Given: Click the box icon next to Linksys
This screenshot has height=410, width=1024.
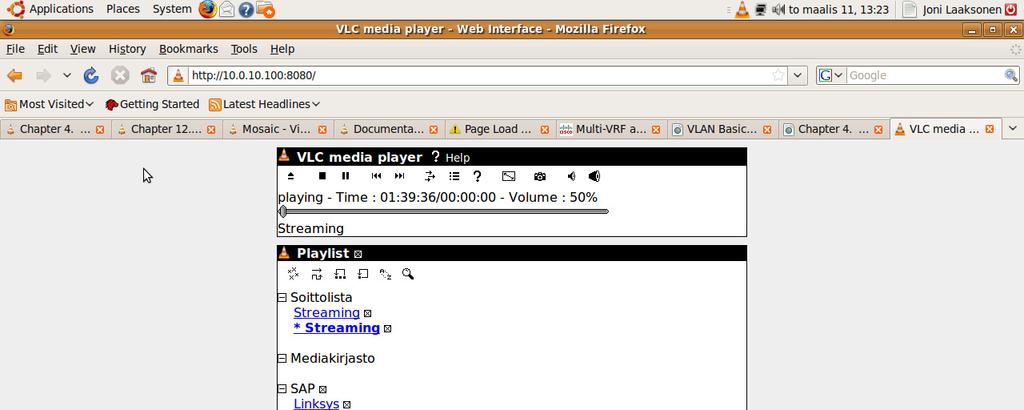Looking at the screenshot, I should [x=347, y=405].
